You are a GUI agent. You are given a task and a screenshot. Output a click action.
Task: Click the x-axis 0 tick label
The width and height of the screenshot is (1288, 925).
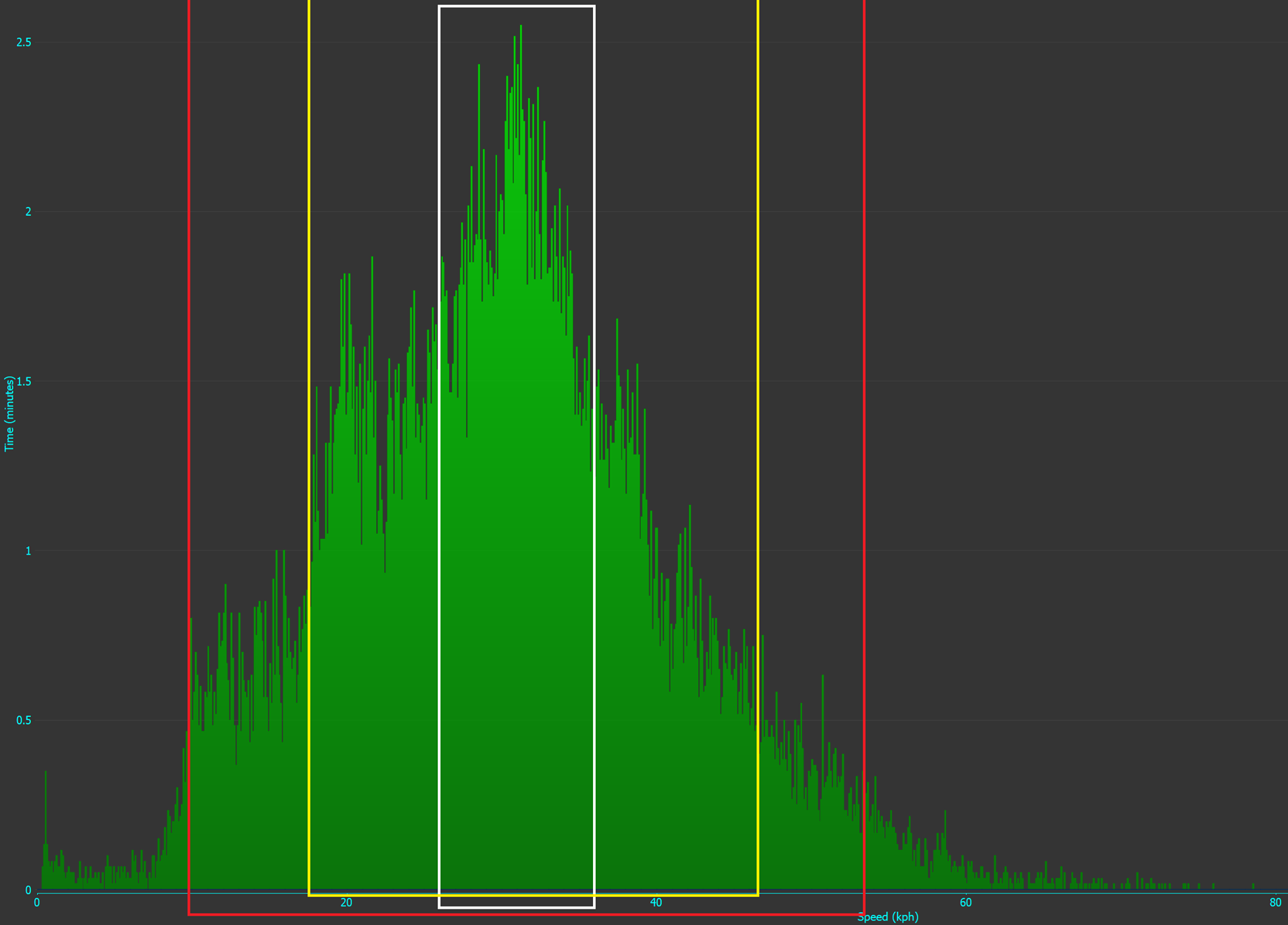37,903
